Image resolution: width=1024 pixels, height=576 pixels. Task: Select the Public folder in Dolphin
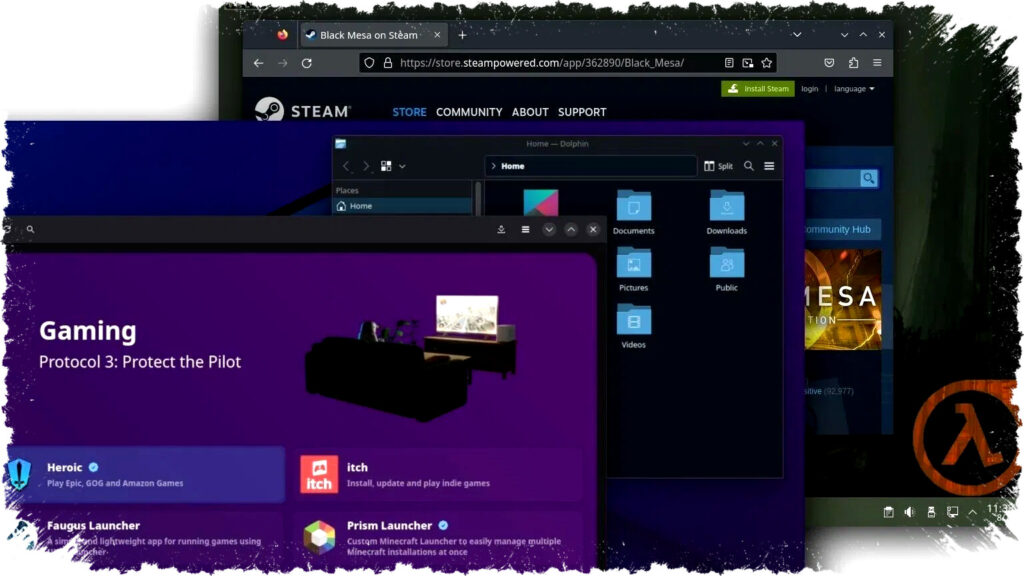click(x=726, y=269)
